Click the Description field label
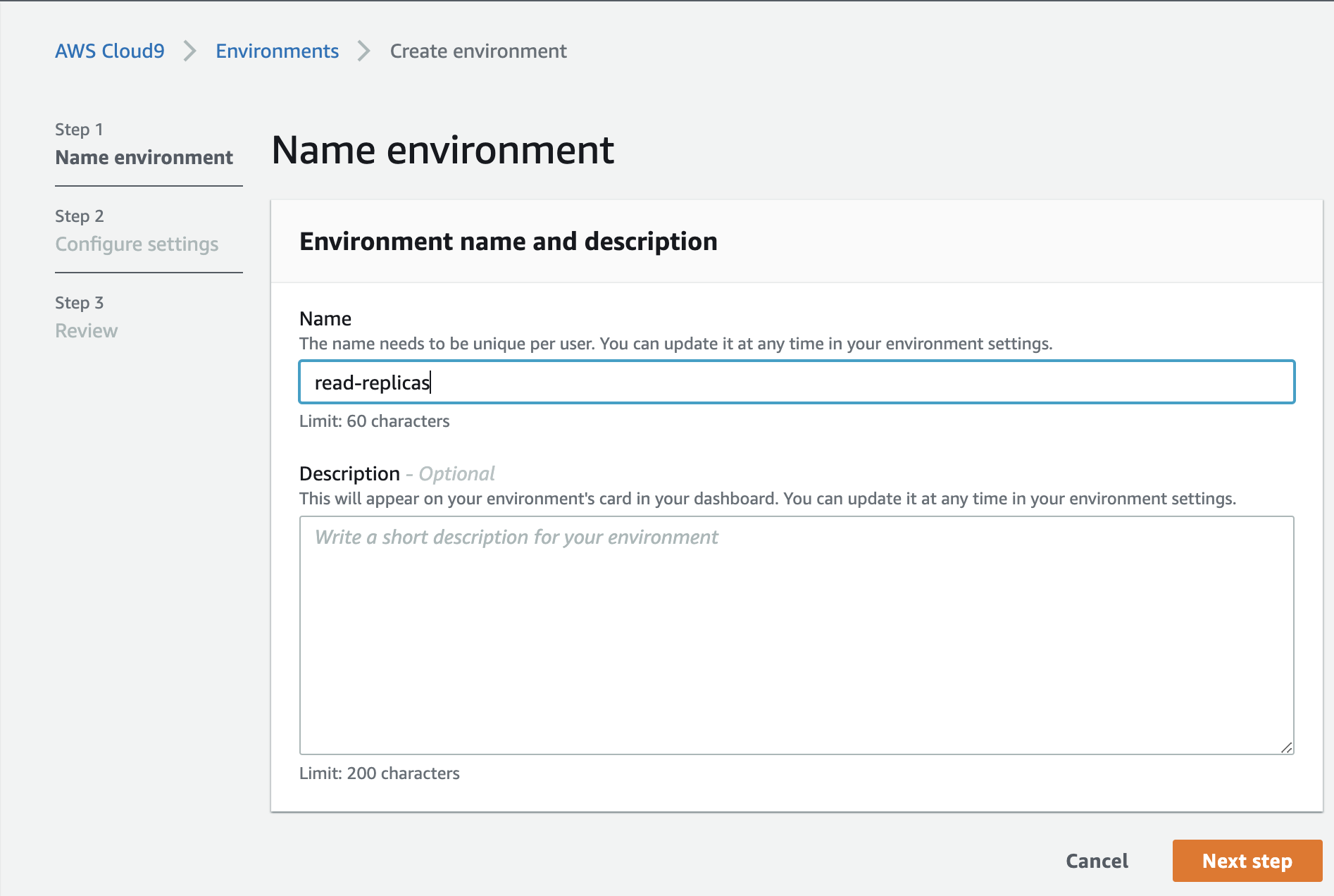This screenshot has width=1334, height=896. click(x=349, y=473)
